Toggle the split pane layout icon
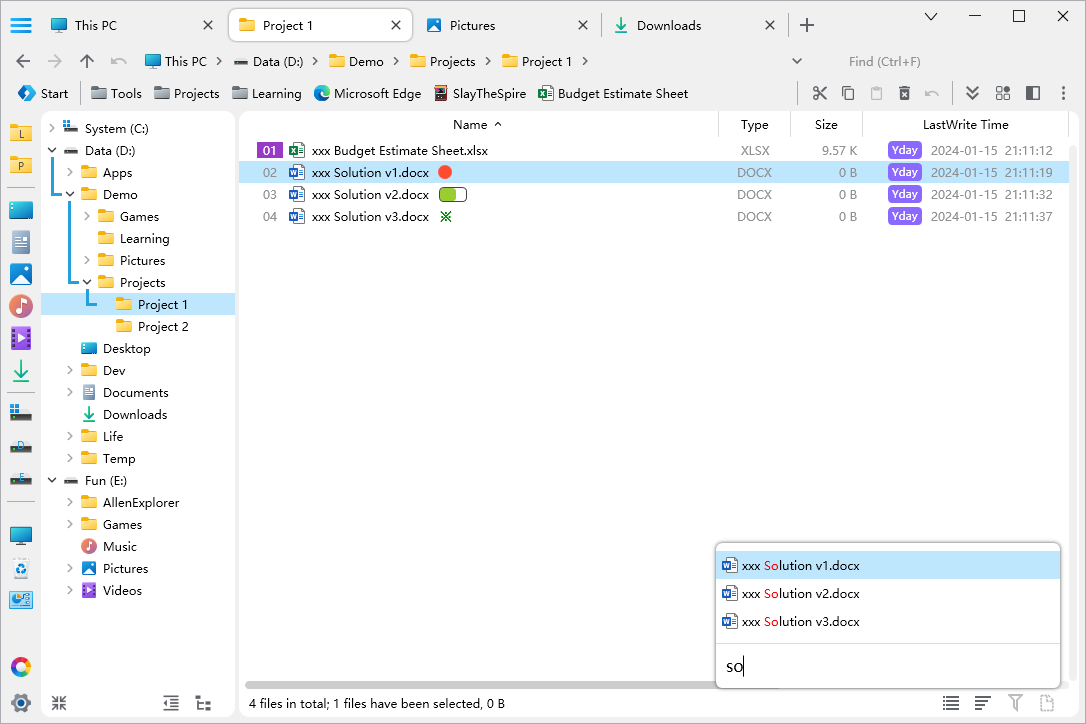This screenshot has height=724, width=1086. pos(1033,93)
